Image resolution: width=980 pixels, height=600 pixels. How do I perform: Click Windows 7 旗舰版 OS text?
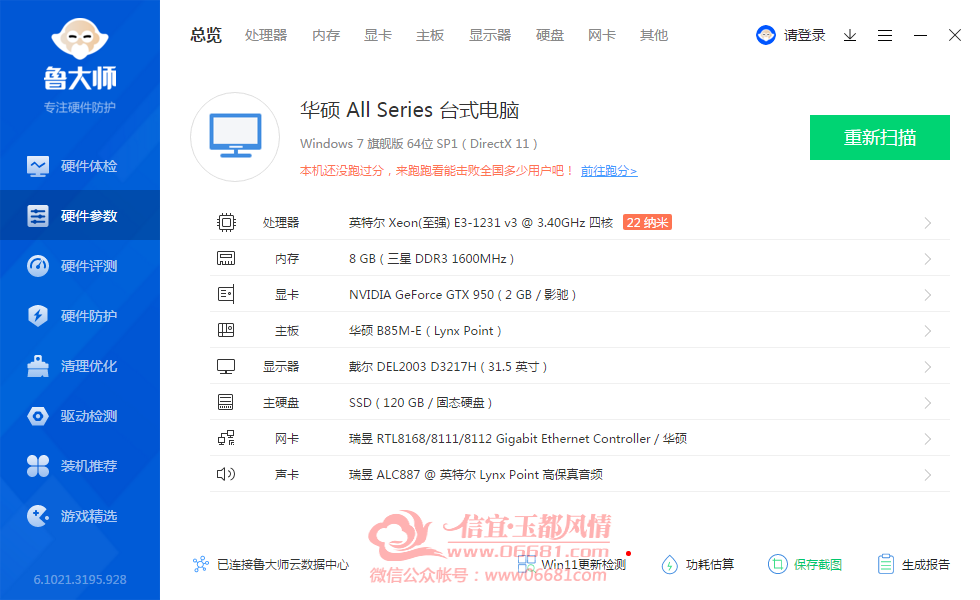[x=418, y=144]
